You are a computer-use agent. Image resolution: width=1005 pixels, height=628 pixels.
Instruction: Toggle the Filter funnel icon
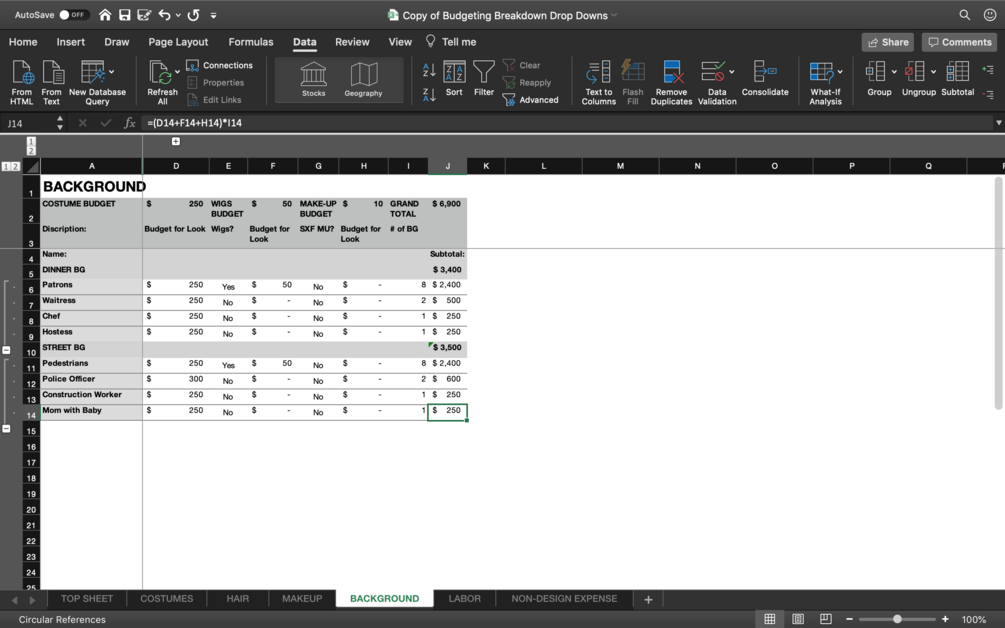click(x=484, y=79)
